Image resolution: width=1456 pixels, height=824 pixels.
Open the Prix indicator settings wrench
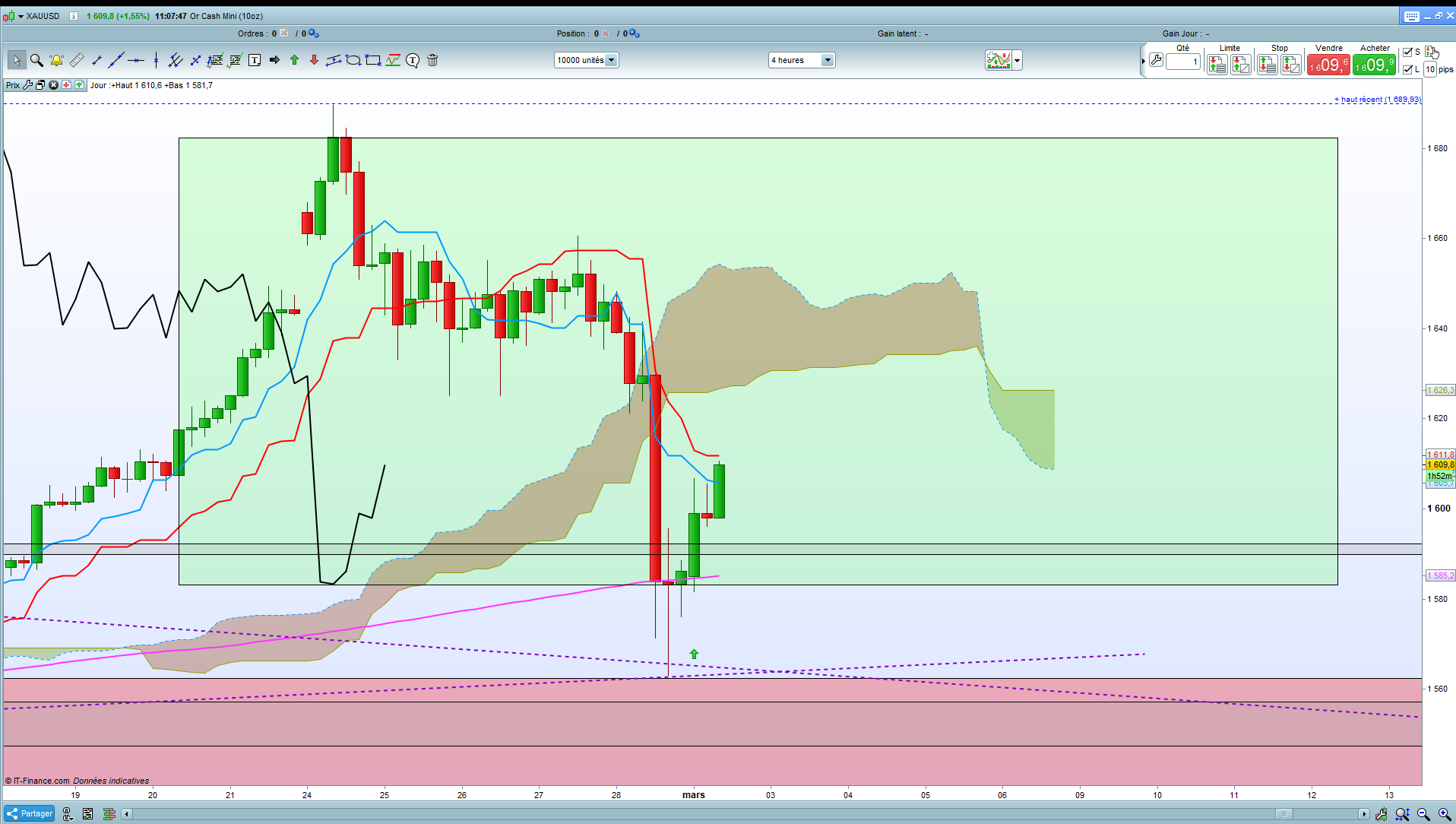tap(28, 85)
